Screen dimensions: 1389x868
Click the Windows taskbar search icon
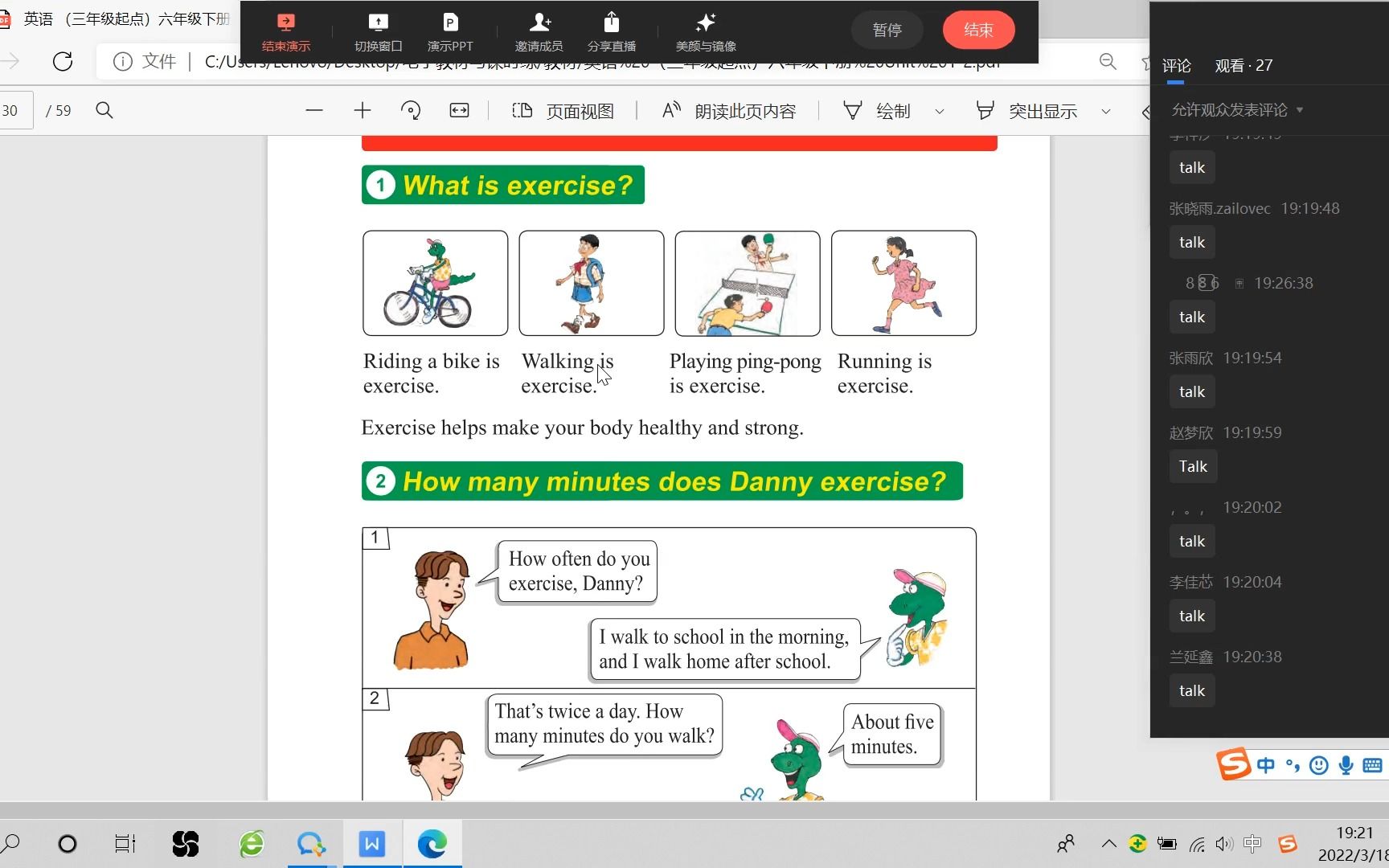coord(11,844)
